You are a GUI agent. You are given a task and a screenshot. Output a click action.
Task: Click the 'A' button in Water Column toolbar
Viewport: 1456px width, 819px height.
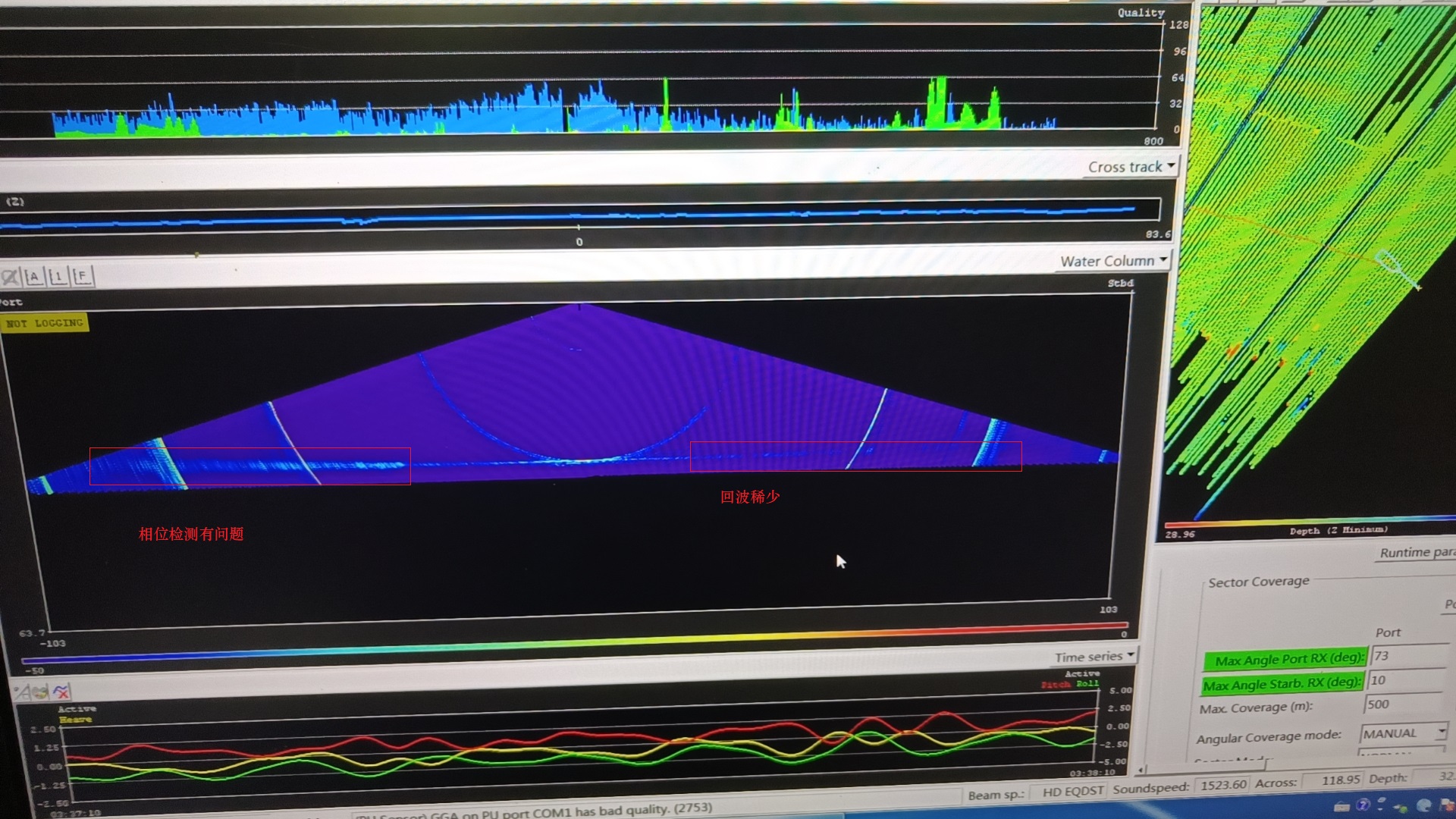point(34,277)
